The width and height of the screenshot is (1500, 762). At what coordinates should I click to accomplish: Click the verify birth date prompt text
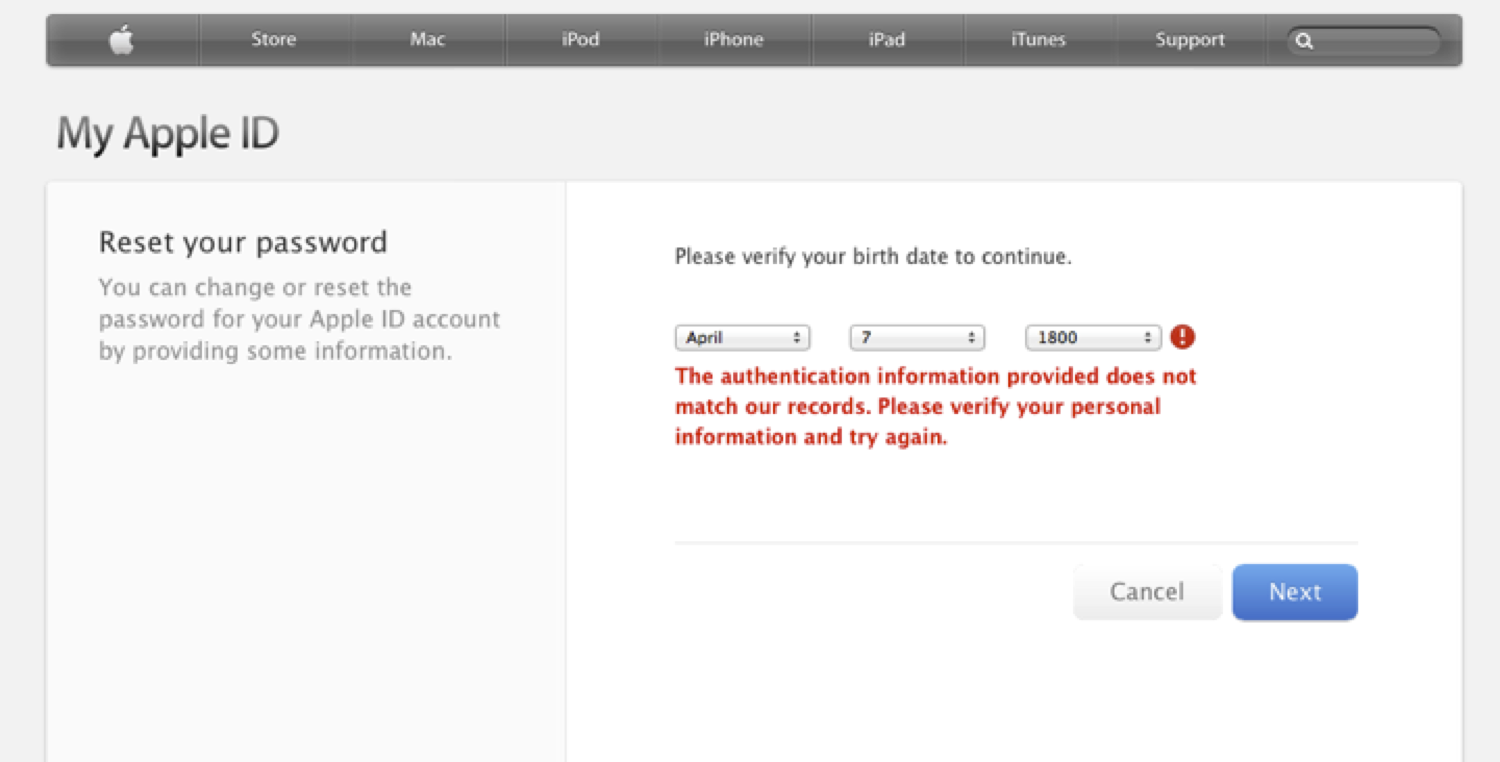[872, 257]
